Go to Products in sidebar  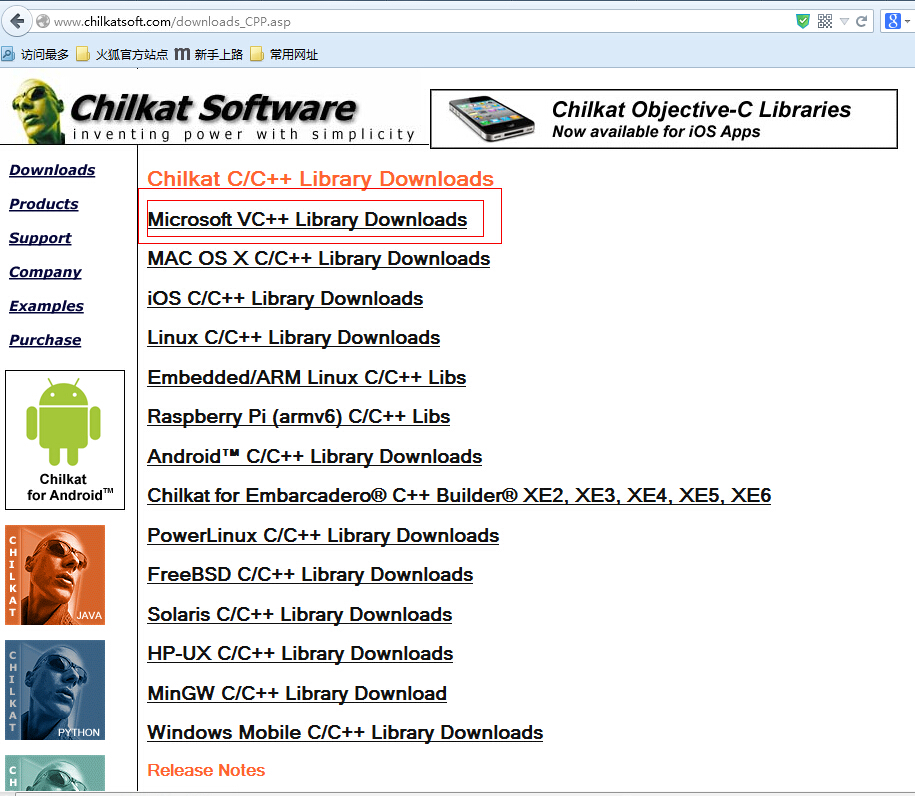[x=44, y=204]
